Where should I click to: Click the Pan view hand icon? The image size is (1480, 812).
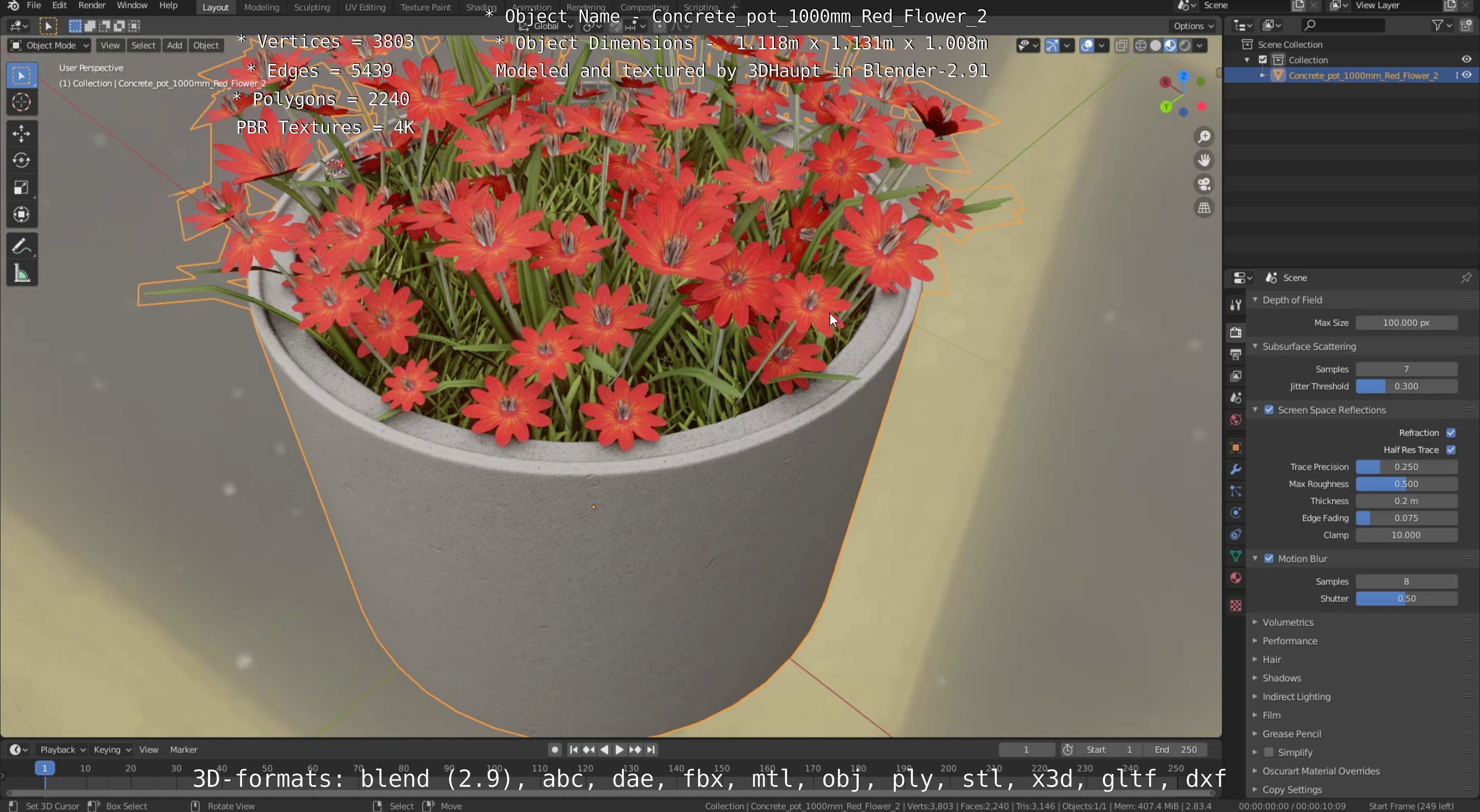[x=1204, y=160]
